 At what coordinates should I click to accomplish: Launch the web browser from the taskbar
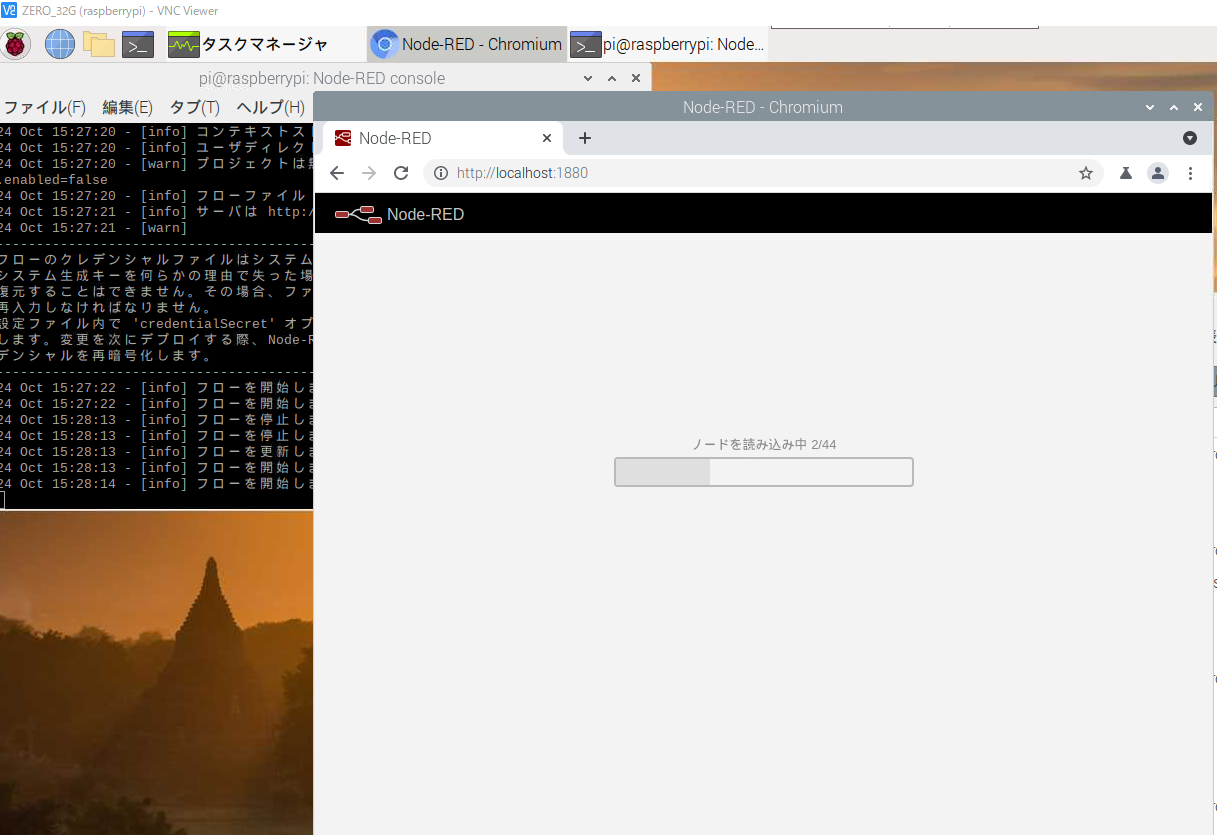pyautogui.click(x=59, y=44)
